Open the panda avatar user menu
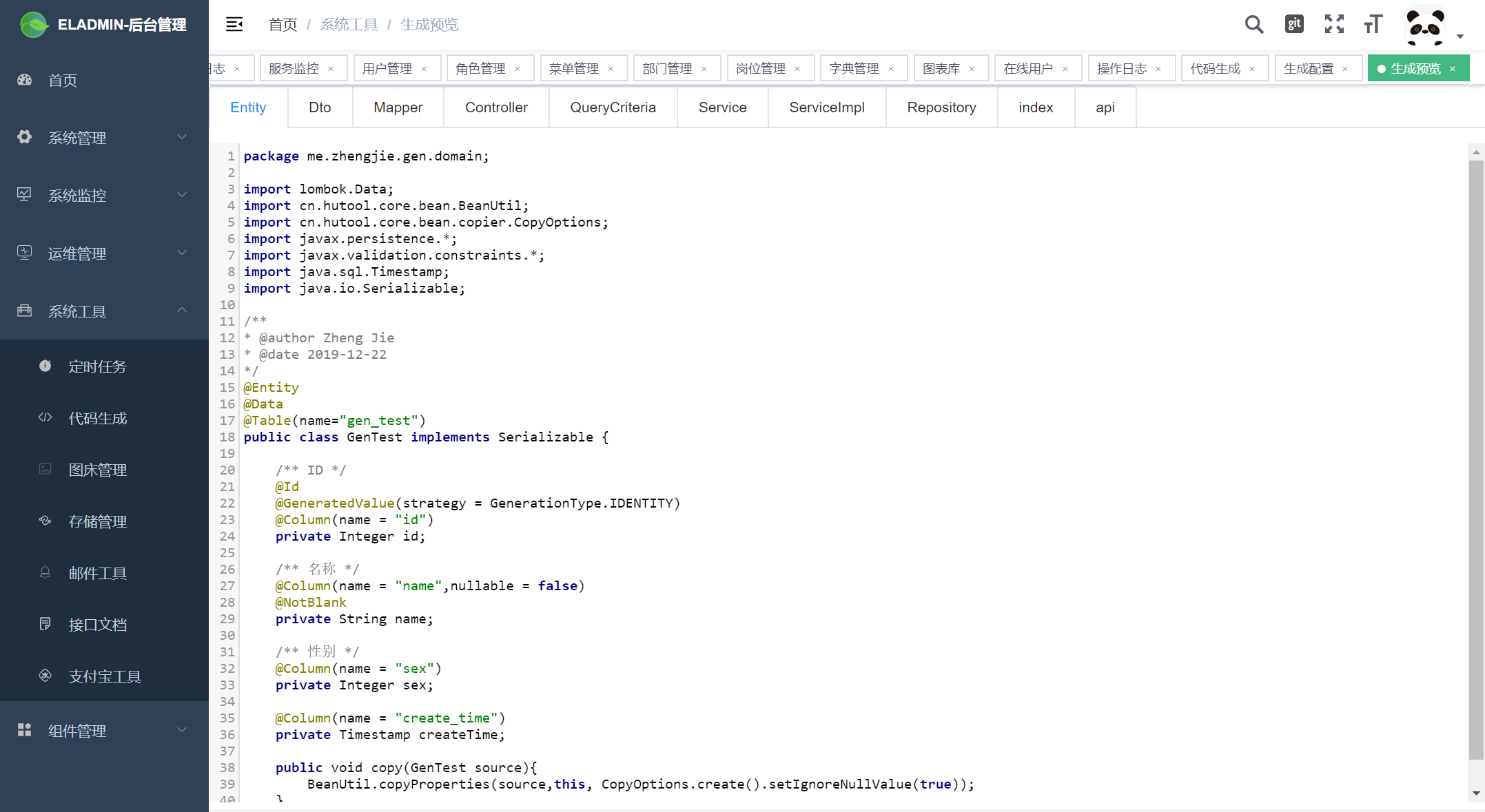Image resolution: width=1485 pixels, height=812 pixels. [x=1426, y=26]
